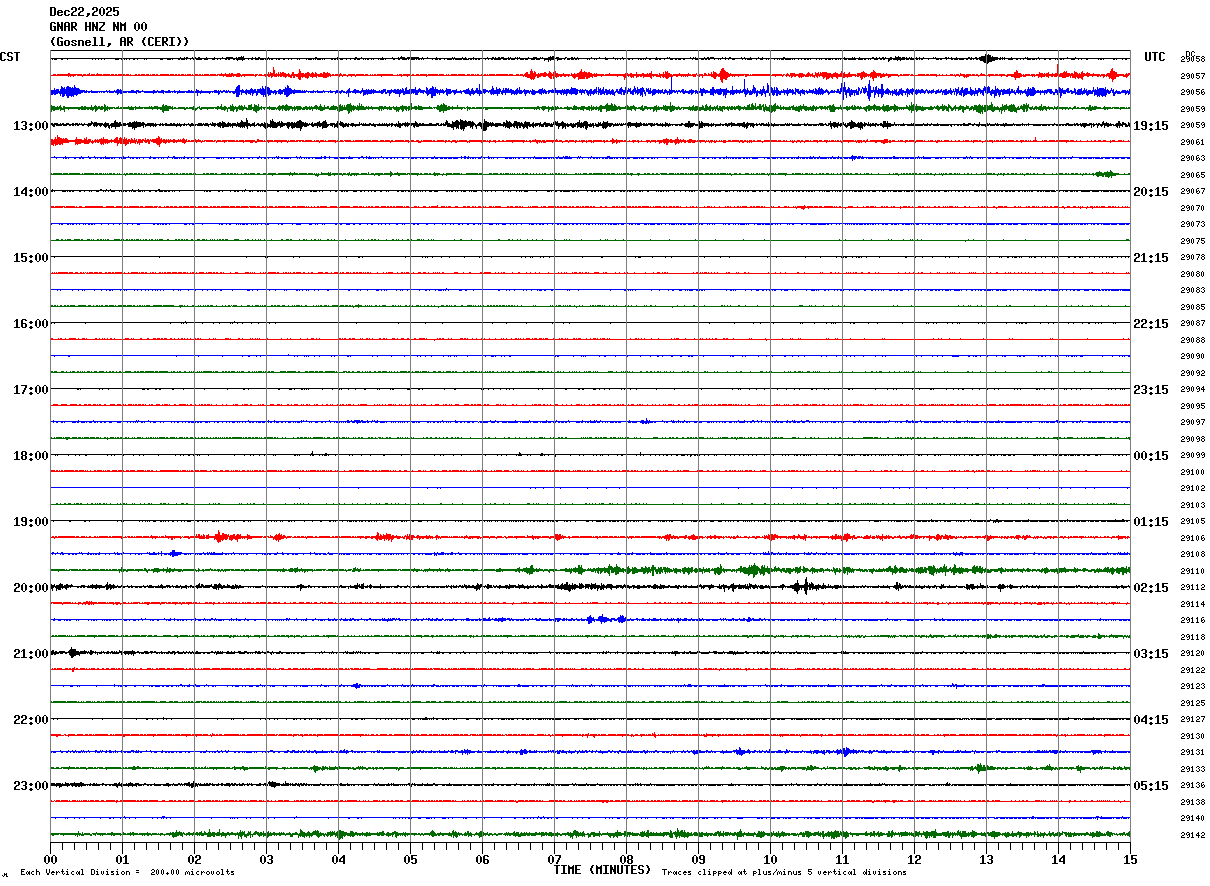Image resolution: width=1210 pixels, height=886 pixels.
Task: Click the '16:00' CST time label
Action: click(30, 324)
